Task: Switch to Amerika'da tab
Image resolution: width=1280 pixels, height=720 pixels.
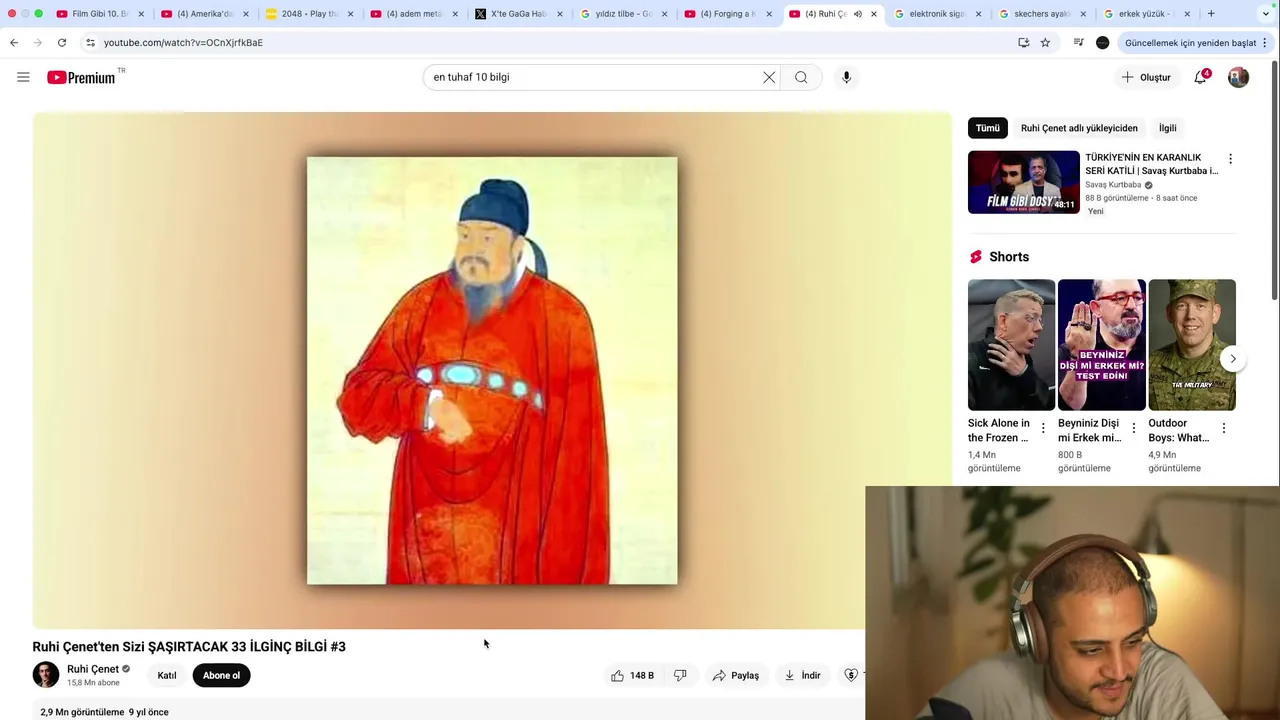Action: [x=205, y=14]
